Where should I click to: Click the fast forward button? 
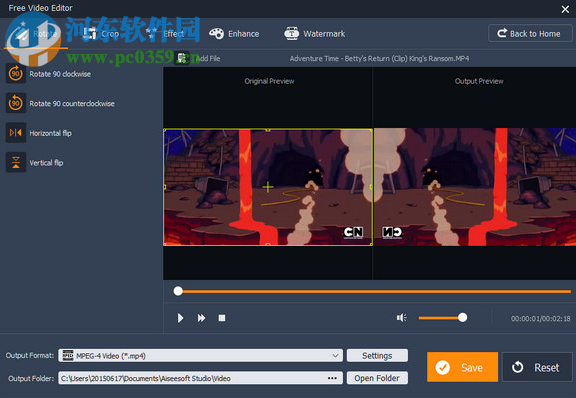201,318
